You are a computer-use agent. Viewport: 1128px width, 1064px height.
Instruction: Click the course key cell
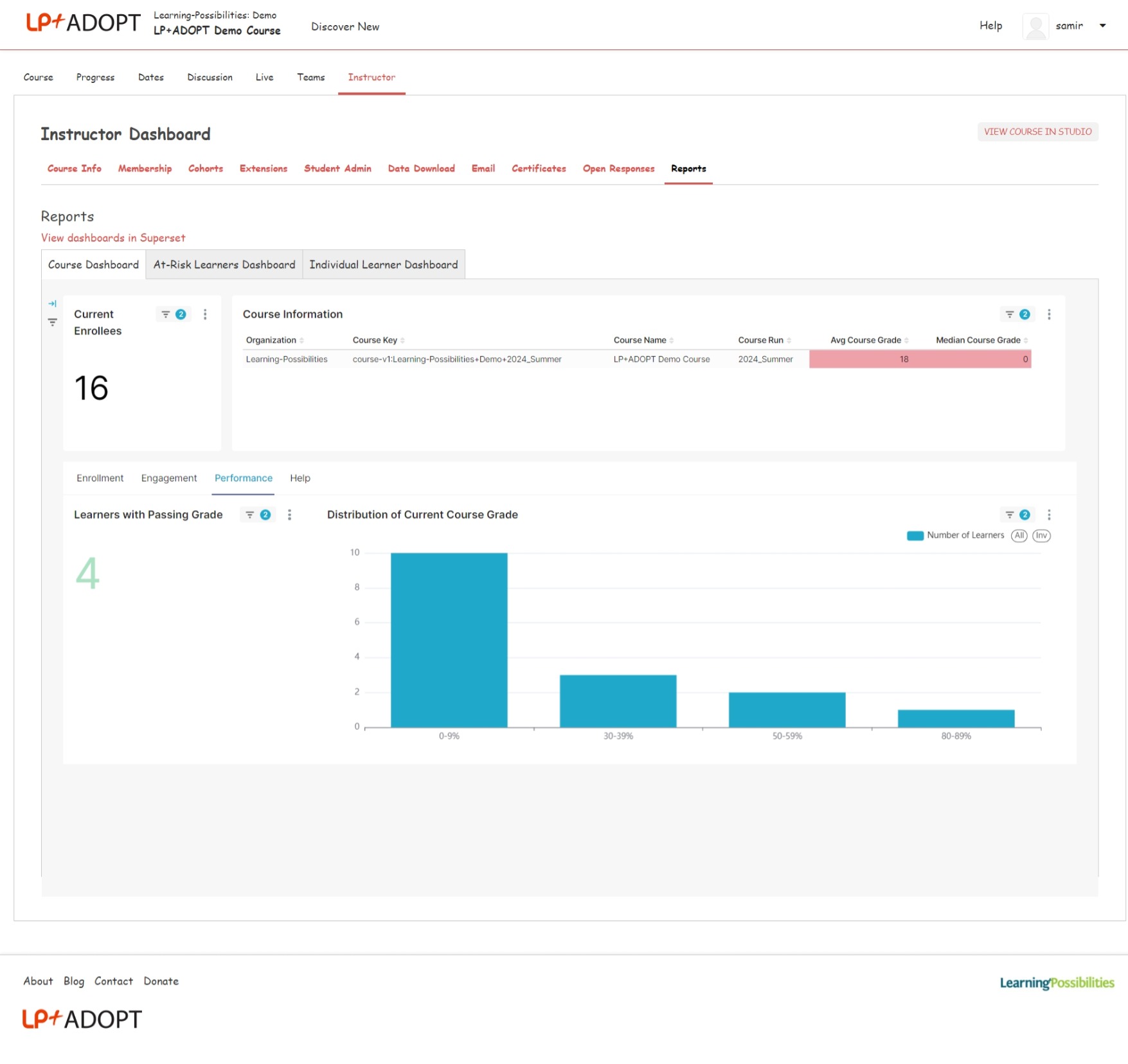[457, 359]
